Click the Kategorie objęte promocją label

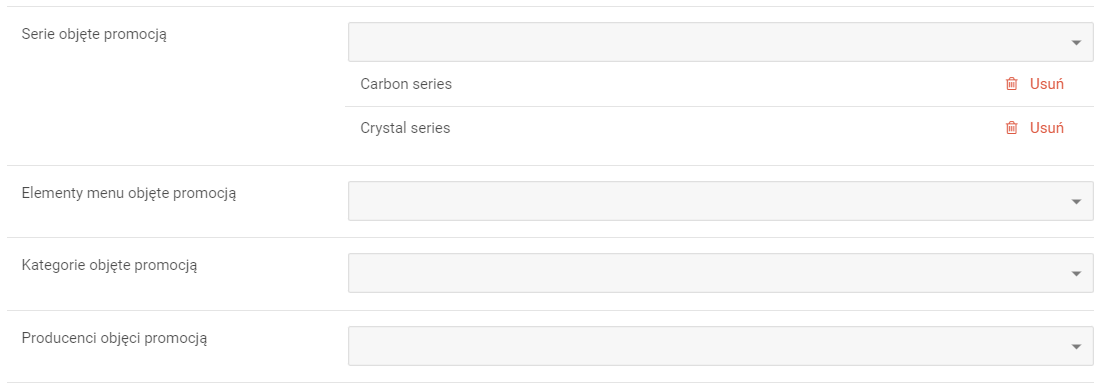(110, 266)
